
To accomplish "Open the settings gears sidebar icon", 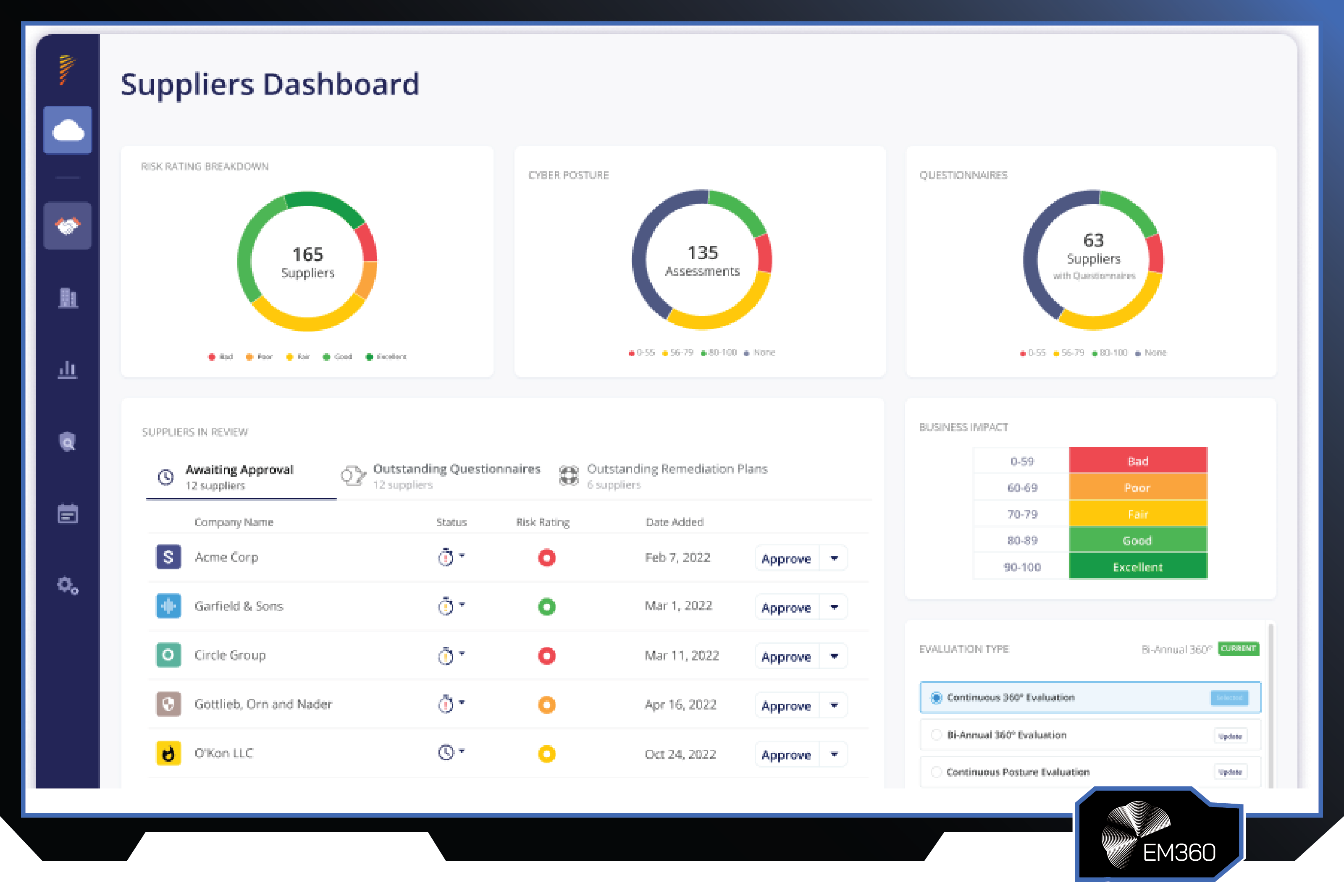I will point(68,586).
